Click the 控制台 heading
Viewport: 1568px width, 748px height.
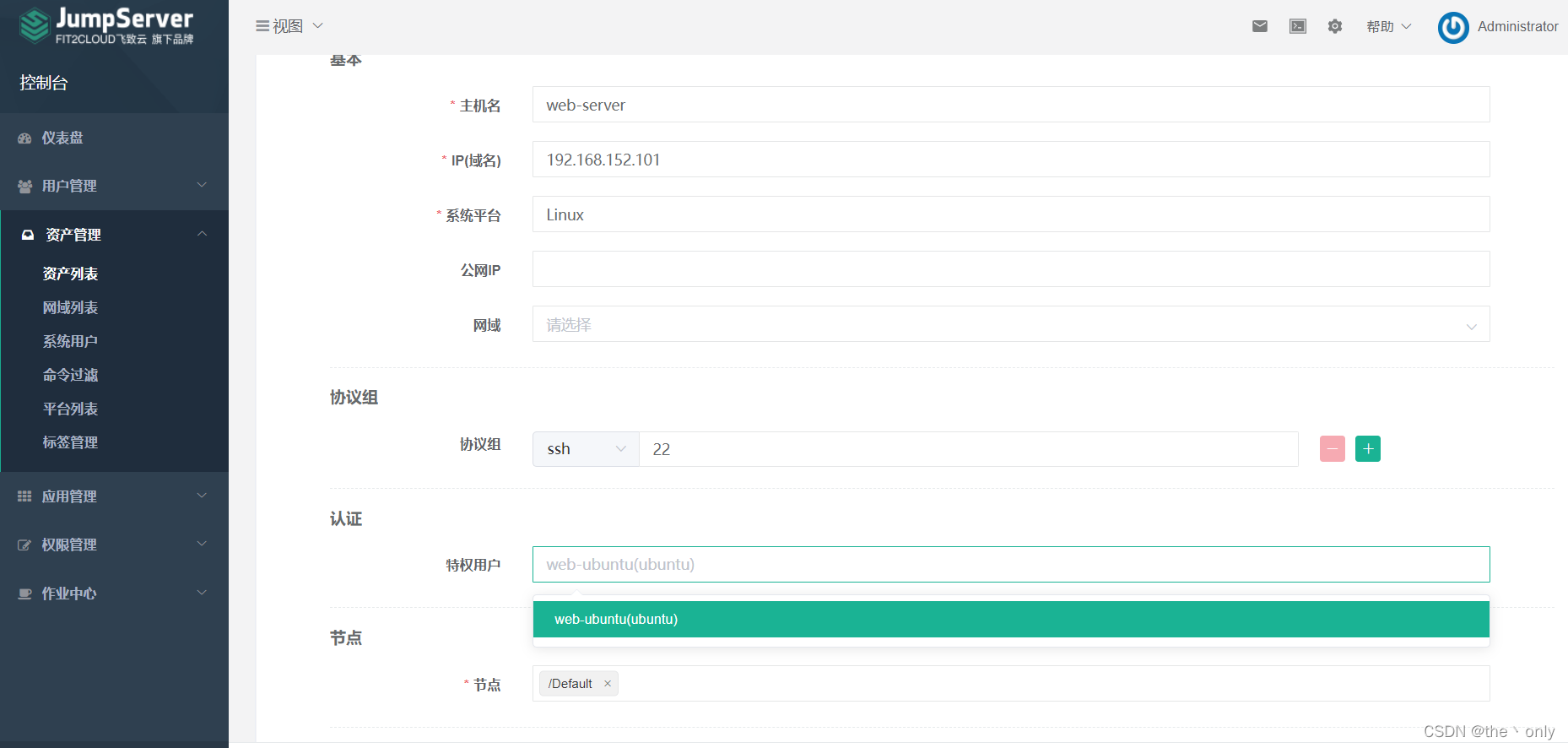(x=44, y=83)
